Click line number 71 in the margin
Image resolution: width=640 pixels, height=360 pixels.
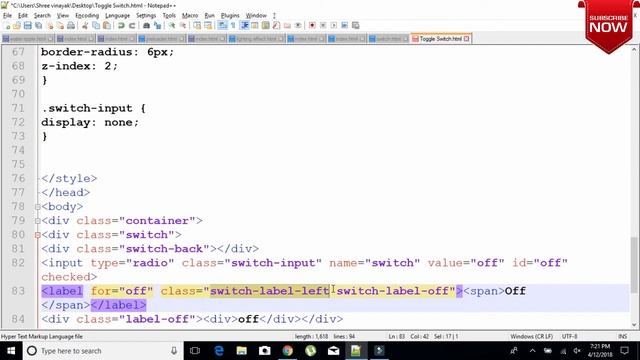pos(18,108)
